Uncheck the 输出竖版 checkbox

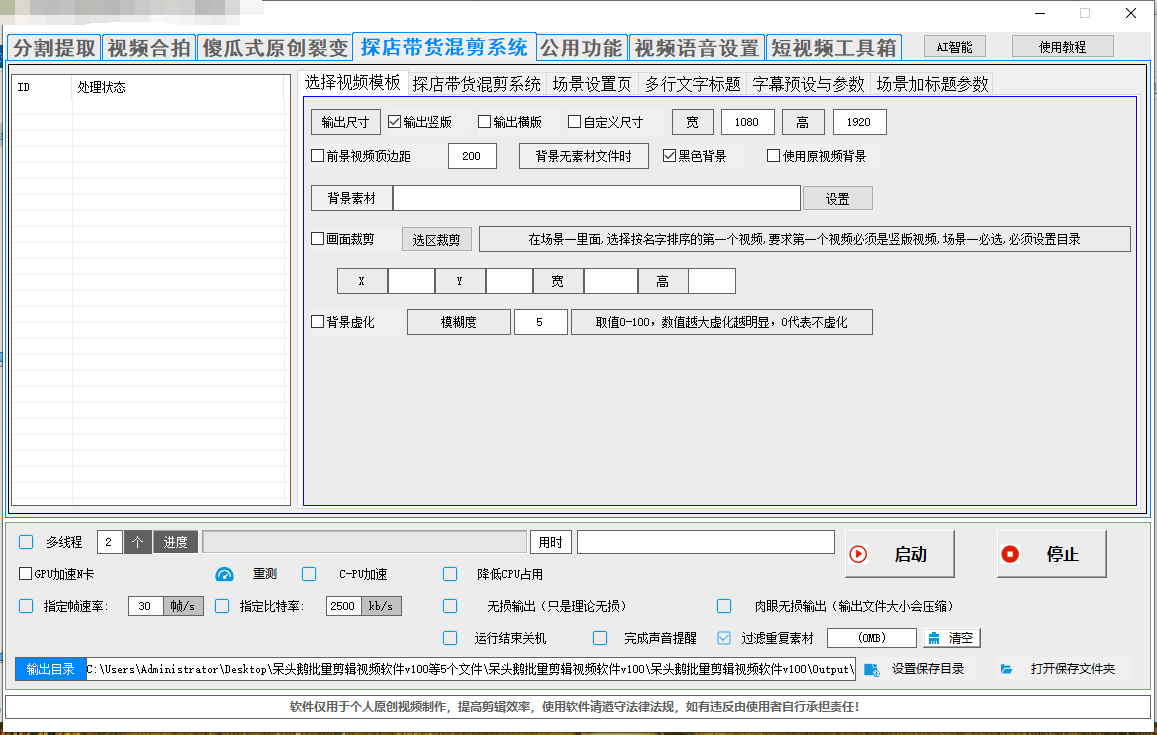click(395, 123)
